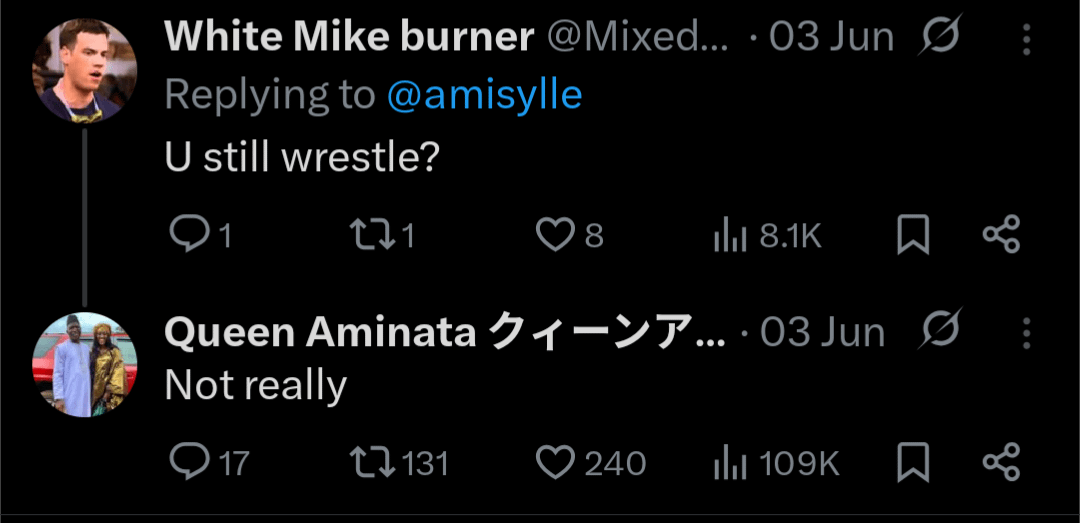The image size is (1080, 523).
Task: Reply to White Mike burner's tweet
Action: (187, 235)
